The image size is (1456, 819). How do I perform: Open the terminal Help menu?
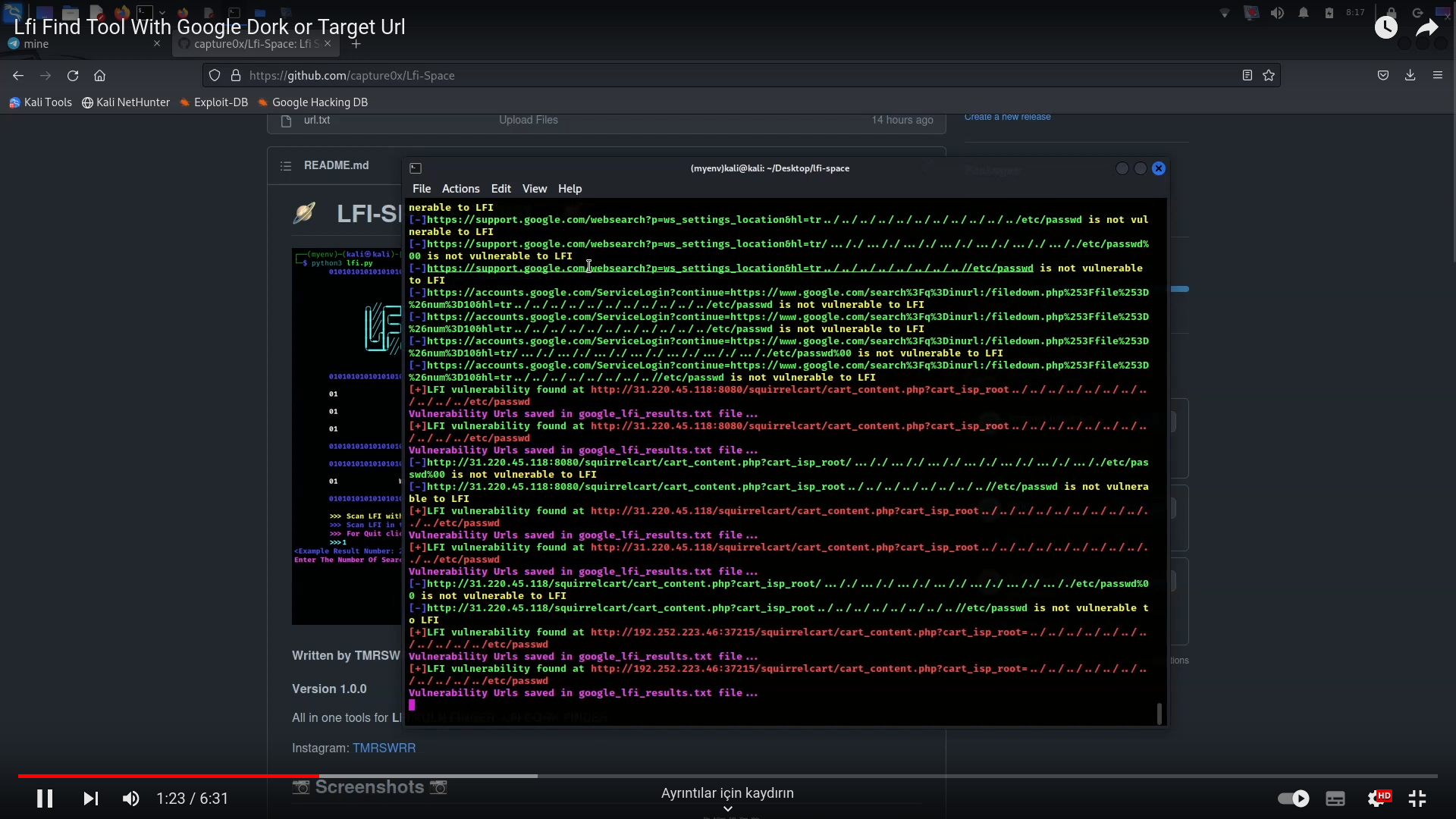tap(570, 189)
